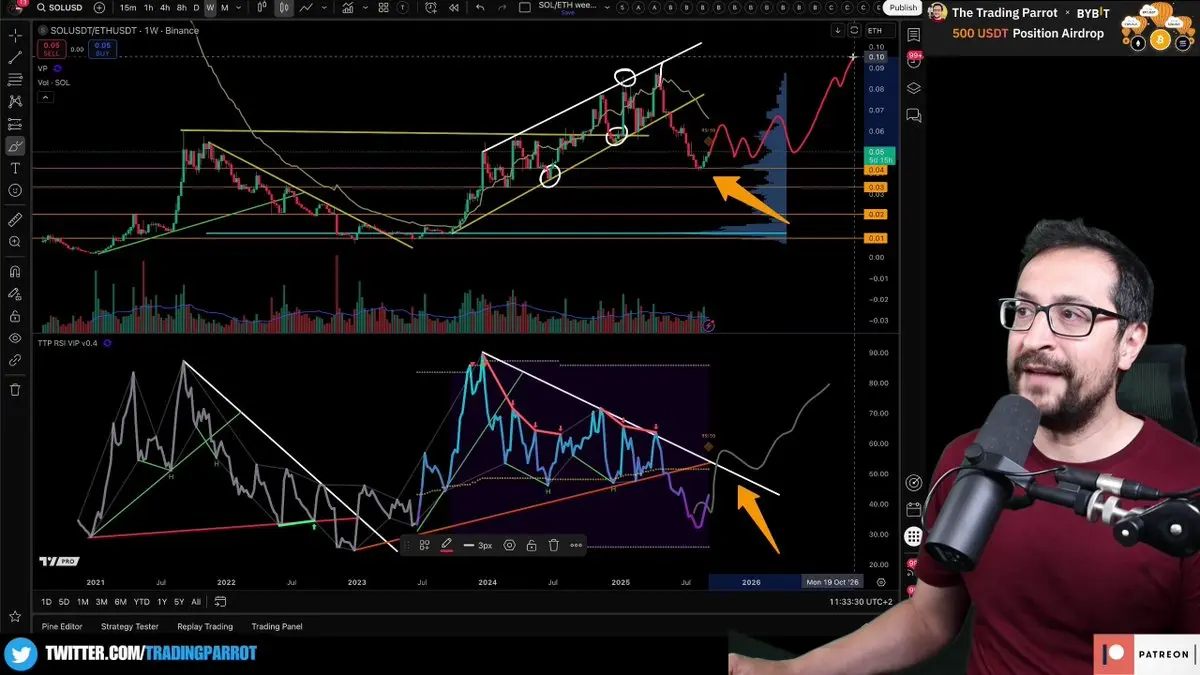Select the 6M date range
The width and height of the screenshot is (1200, 675).
(120, 601)
